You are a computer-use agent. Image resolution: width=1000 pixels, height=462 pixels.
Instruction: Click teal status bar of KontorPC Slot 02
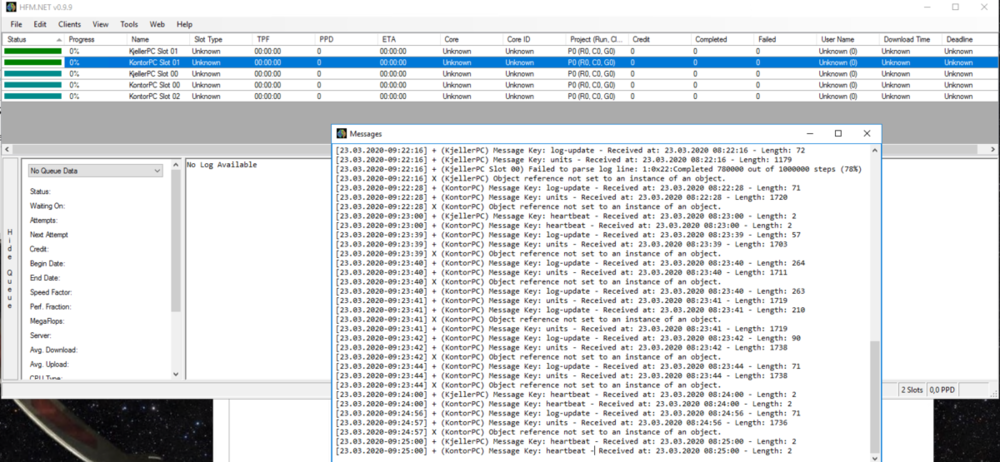[x=32, y=97]
